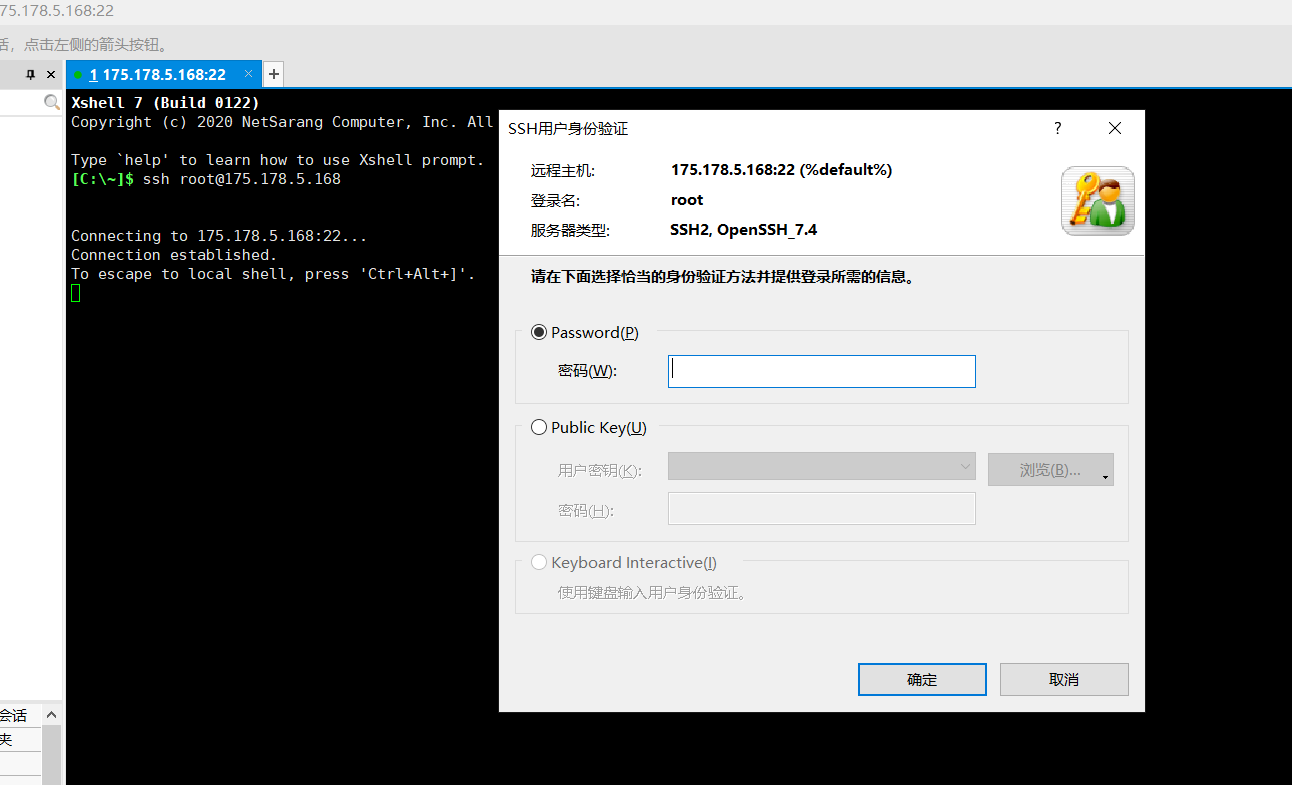Click the Connecting to 175.178.5.168:22 line

[x=219, y=236]
